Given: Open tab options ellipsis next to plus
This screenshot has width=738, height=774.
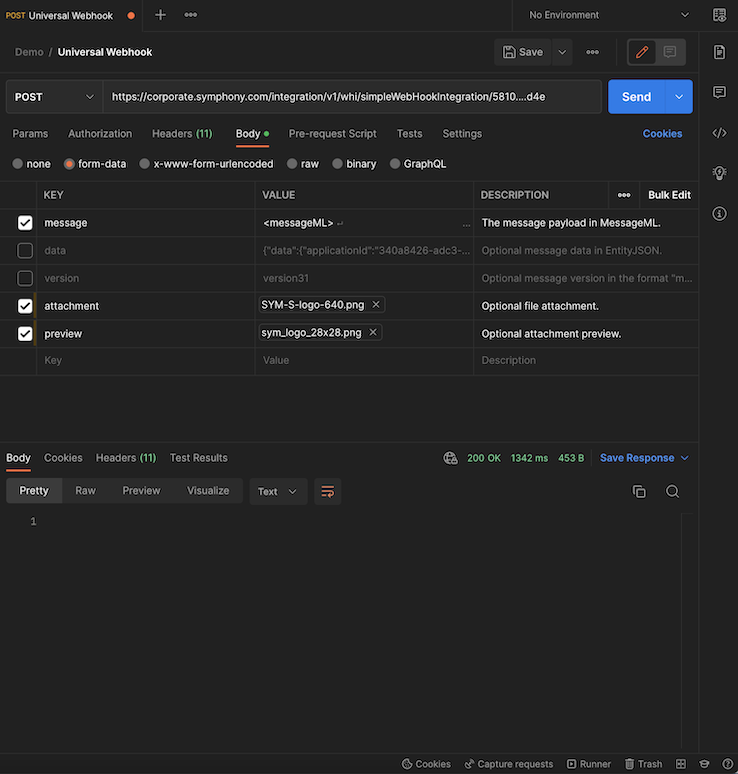Looking at the screenshot, I should coord(191,15).
